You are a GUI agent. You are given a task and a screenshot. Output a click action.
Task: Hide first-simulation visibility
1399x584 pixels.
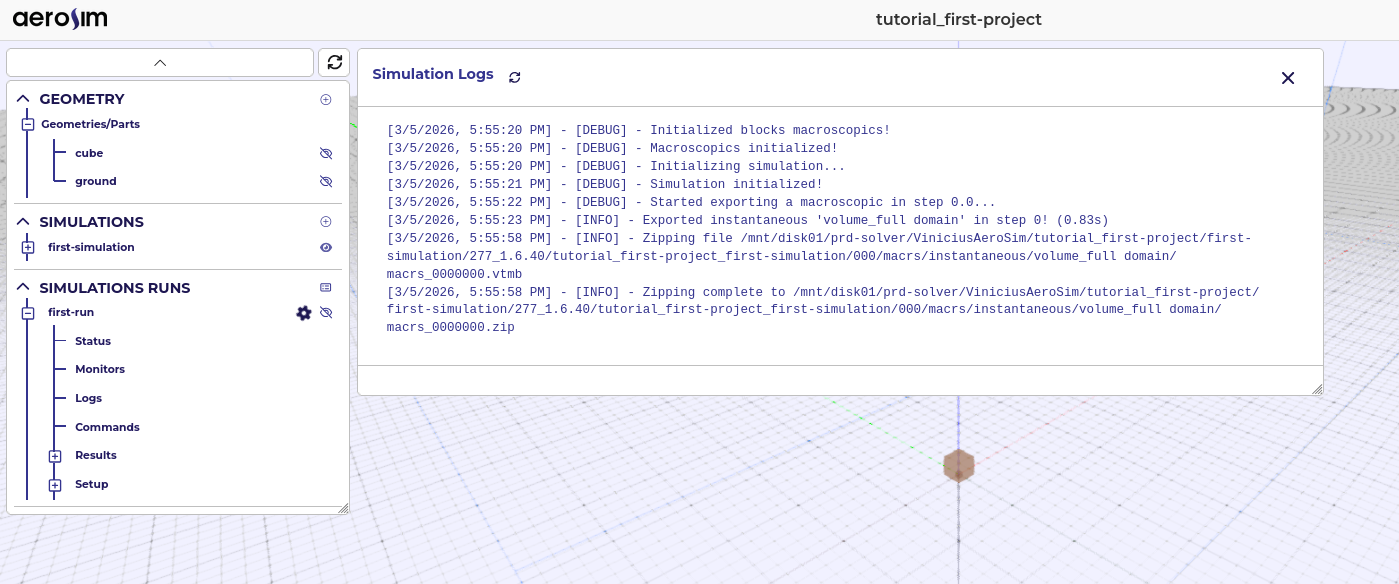tap(325, 247)
